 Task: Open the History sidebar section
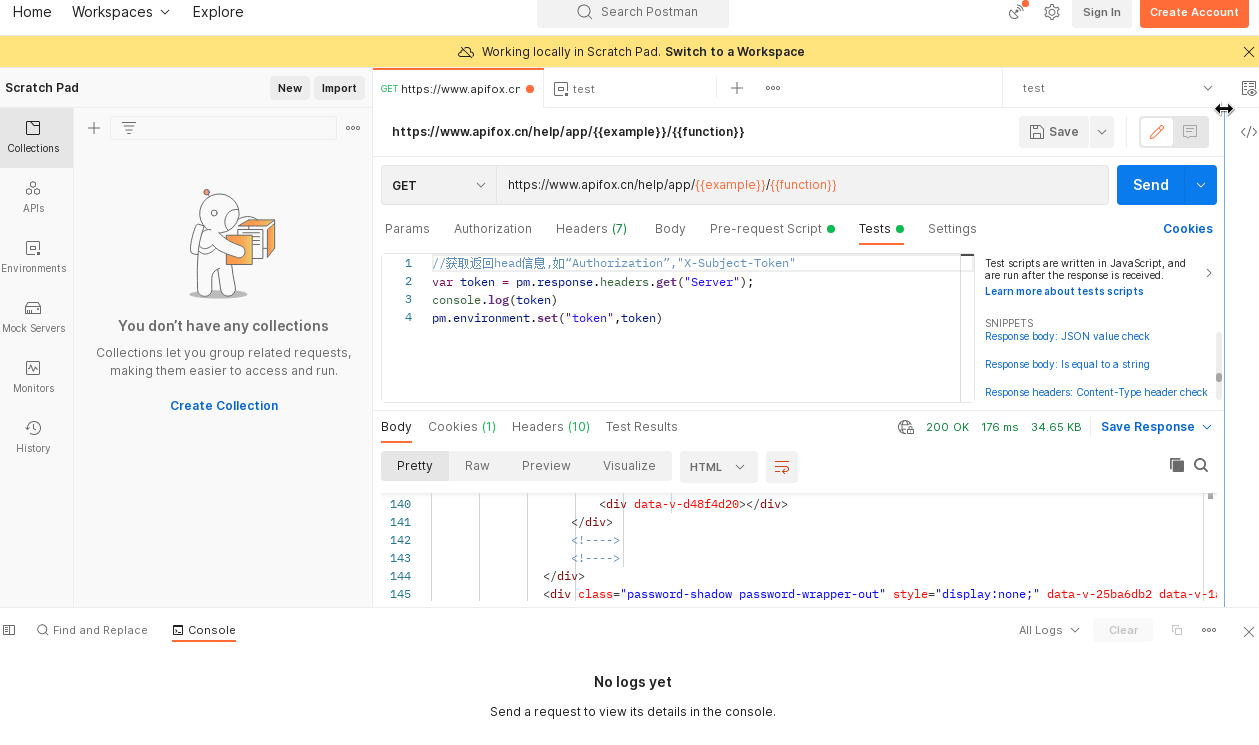[34, 437]
